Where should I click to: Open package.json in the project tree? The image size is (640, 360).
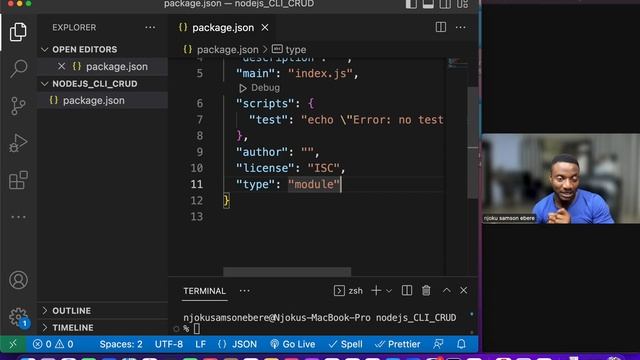[x=93, y=100]
